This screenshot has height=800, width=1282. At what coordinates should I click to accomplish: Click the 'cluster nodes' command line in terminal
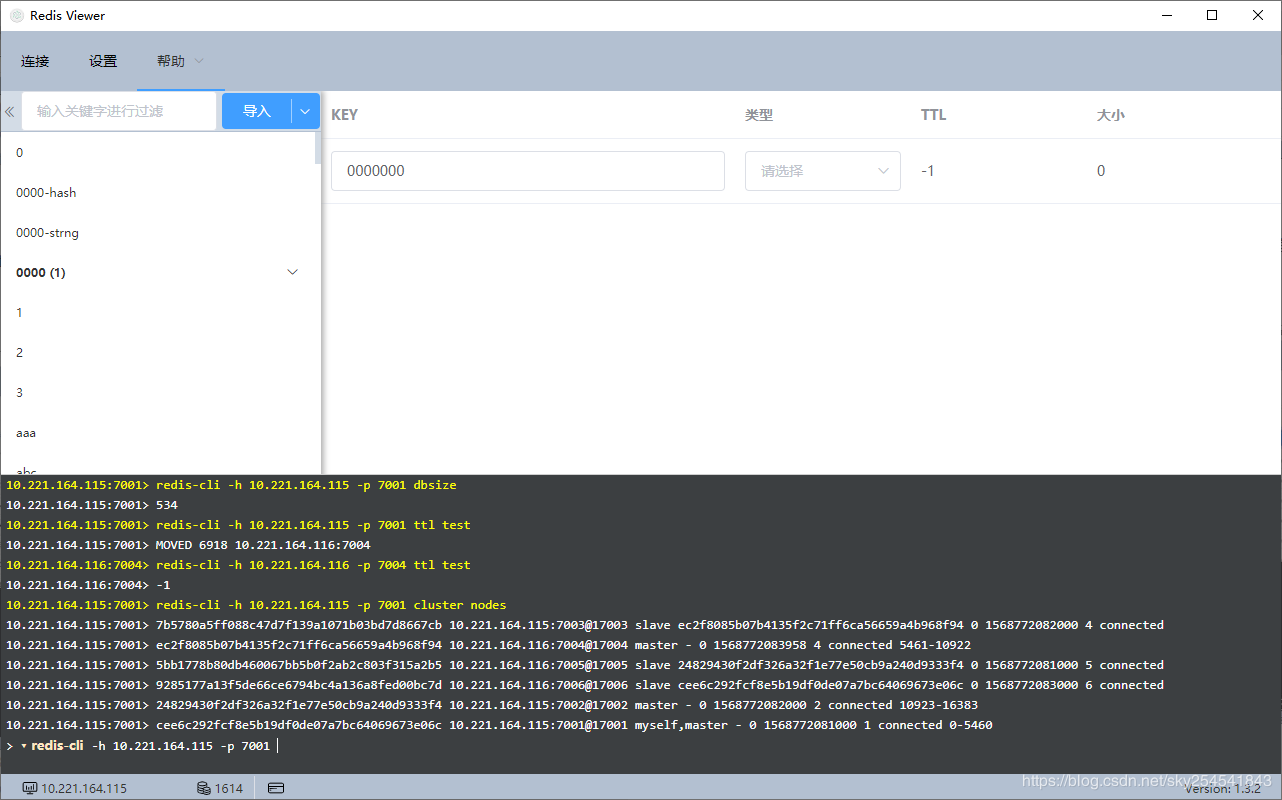256,605
